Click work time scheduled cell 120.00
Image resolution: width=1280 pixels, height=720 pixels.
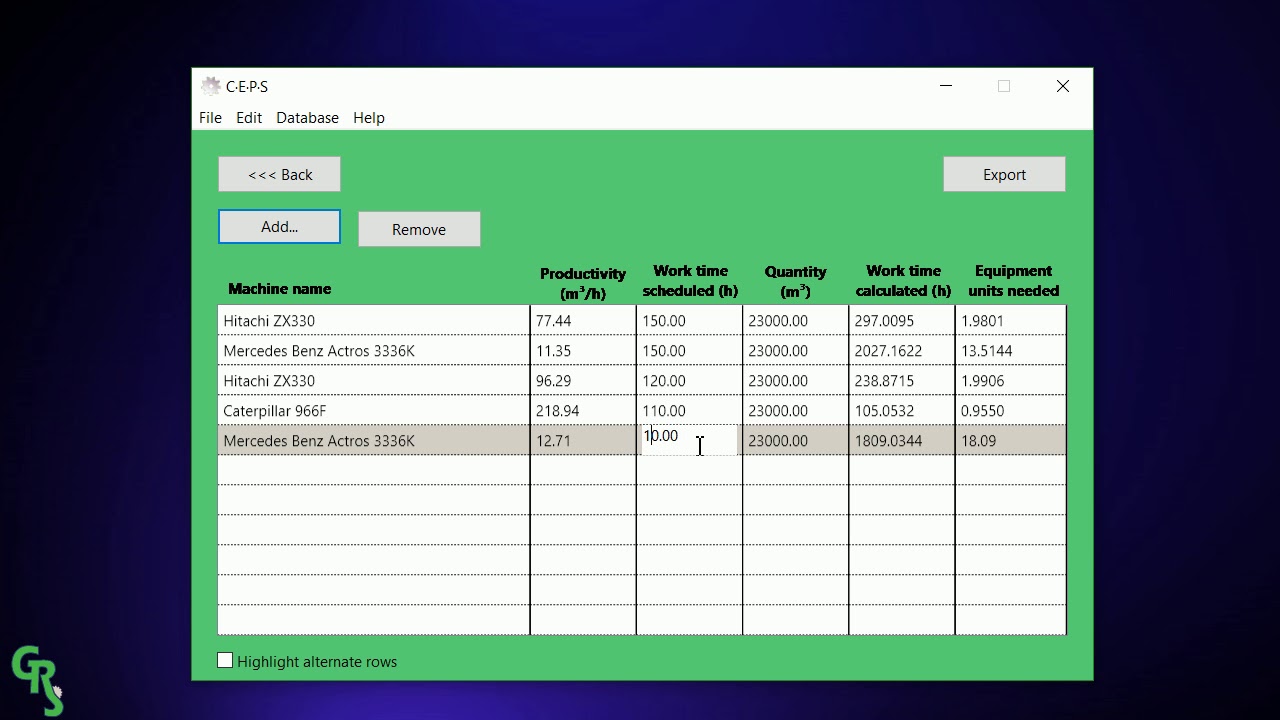[689, 381]
